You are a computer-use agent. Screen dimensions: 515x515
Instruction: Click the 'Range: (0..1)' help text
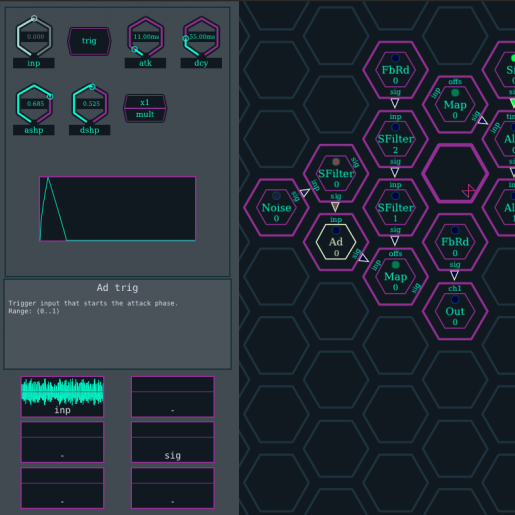pos(34,311)
